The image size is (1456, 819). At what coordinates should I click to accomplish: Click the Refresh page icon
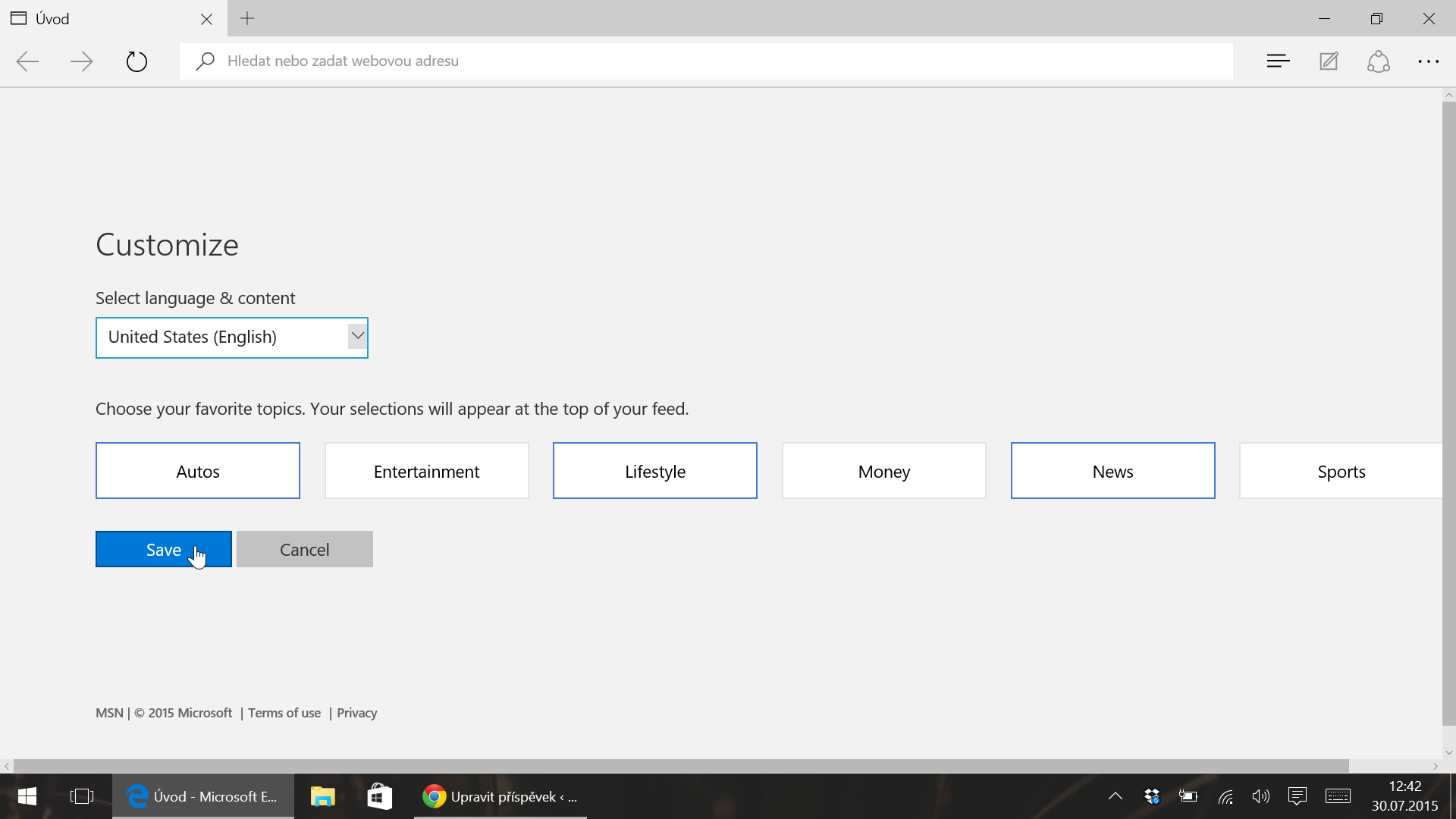coord(136,61)
